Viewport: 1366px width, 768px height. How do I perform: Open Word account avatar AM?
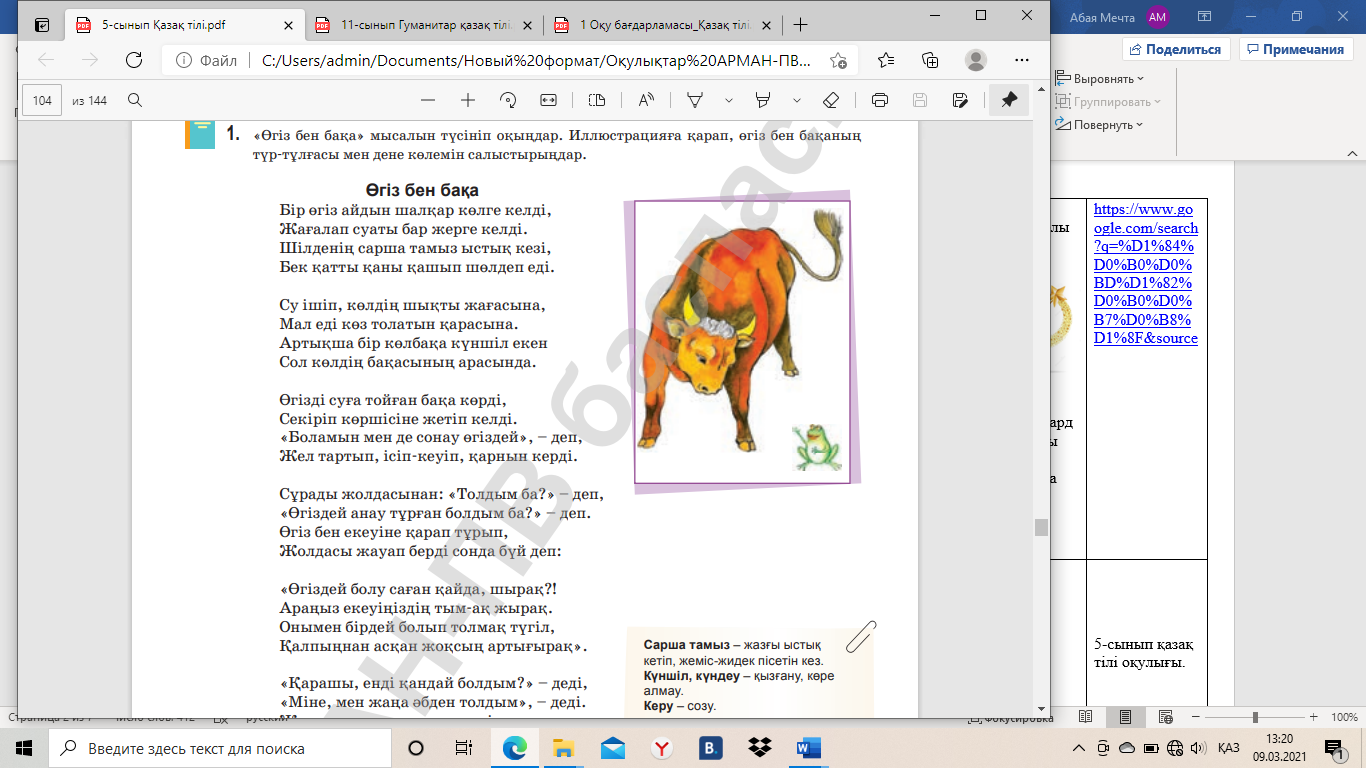(x=1158, y=16)
